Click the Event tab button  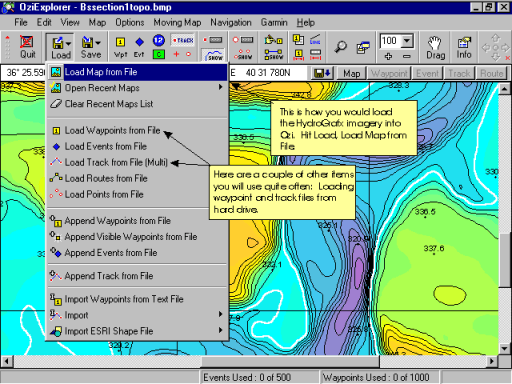tap(427, 73)
